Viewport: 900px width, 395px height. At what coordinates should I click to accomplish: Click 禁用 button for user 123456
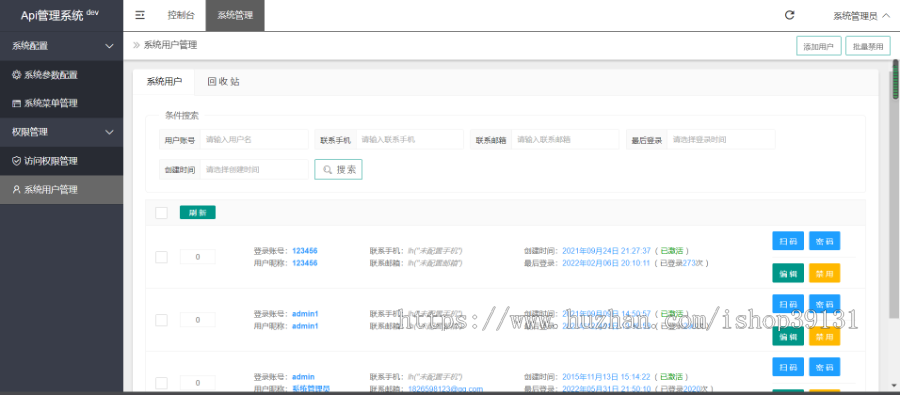(825, 273)
